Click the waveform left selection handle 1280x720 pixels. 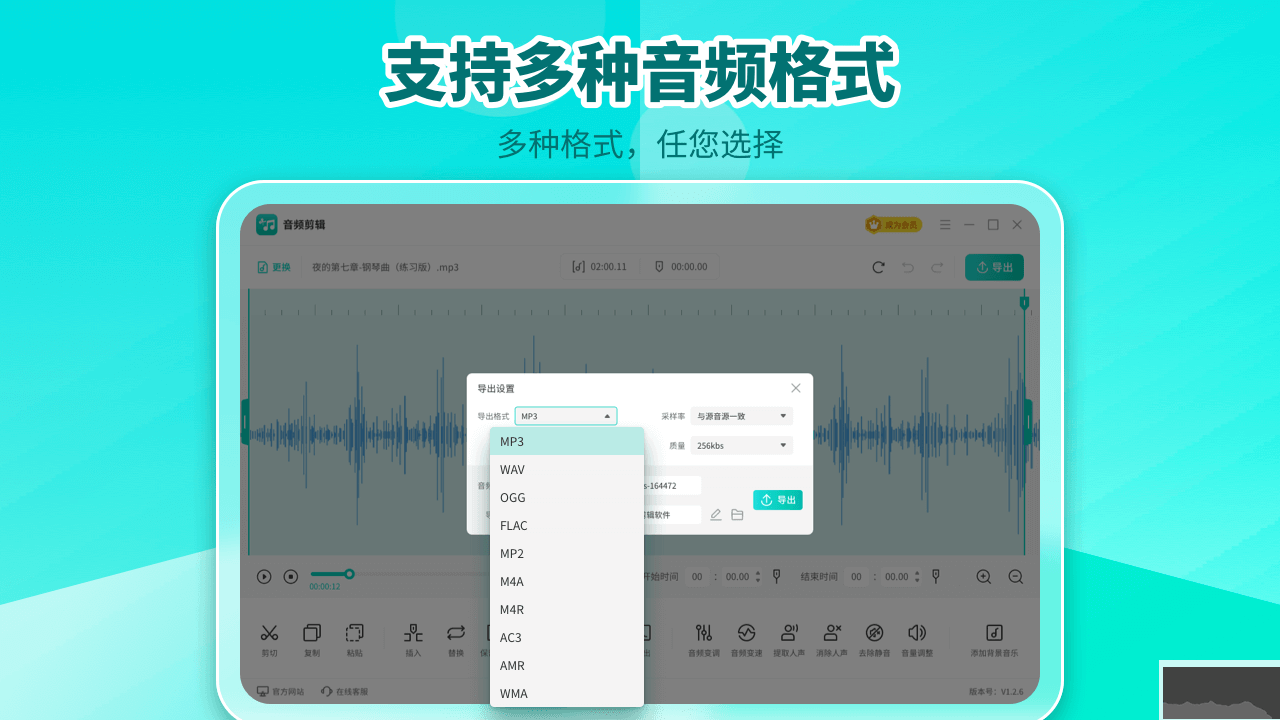click(x=245, y=422)
